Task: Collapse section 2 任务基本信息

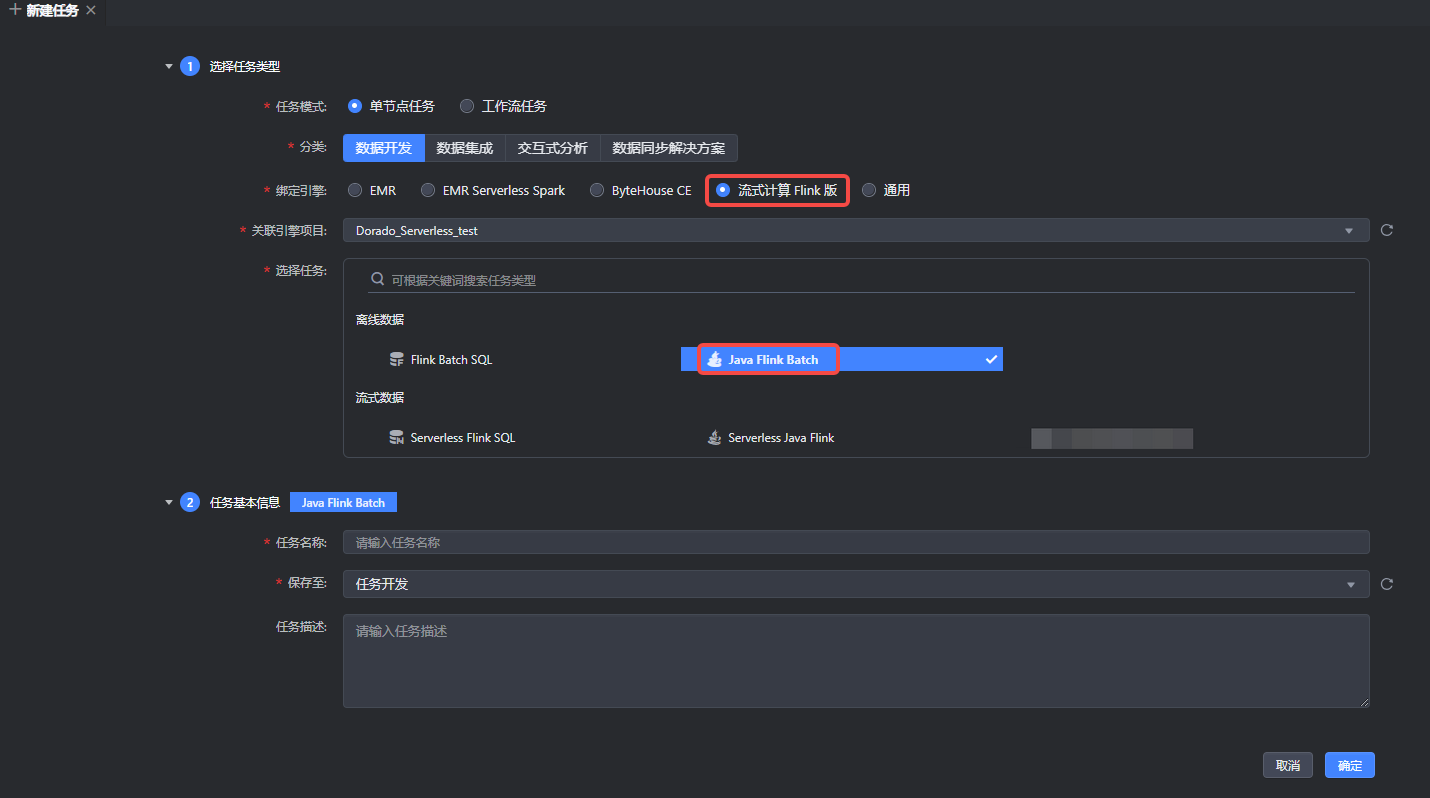Action: (x=168, y=502)
